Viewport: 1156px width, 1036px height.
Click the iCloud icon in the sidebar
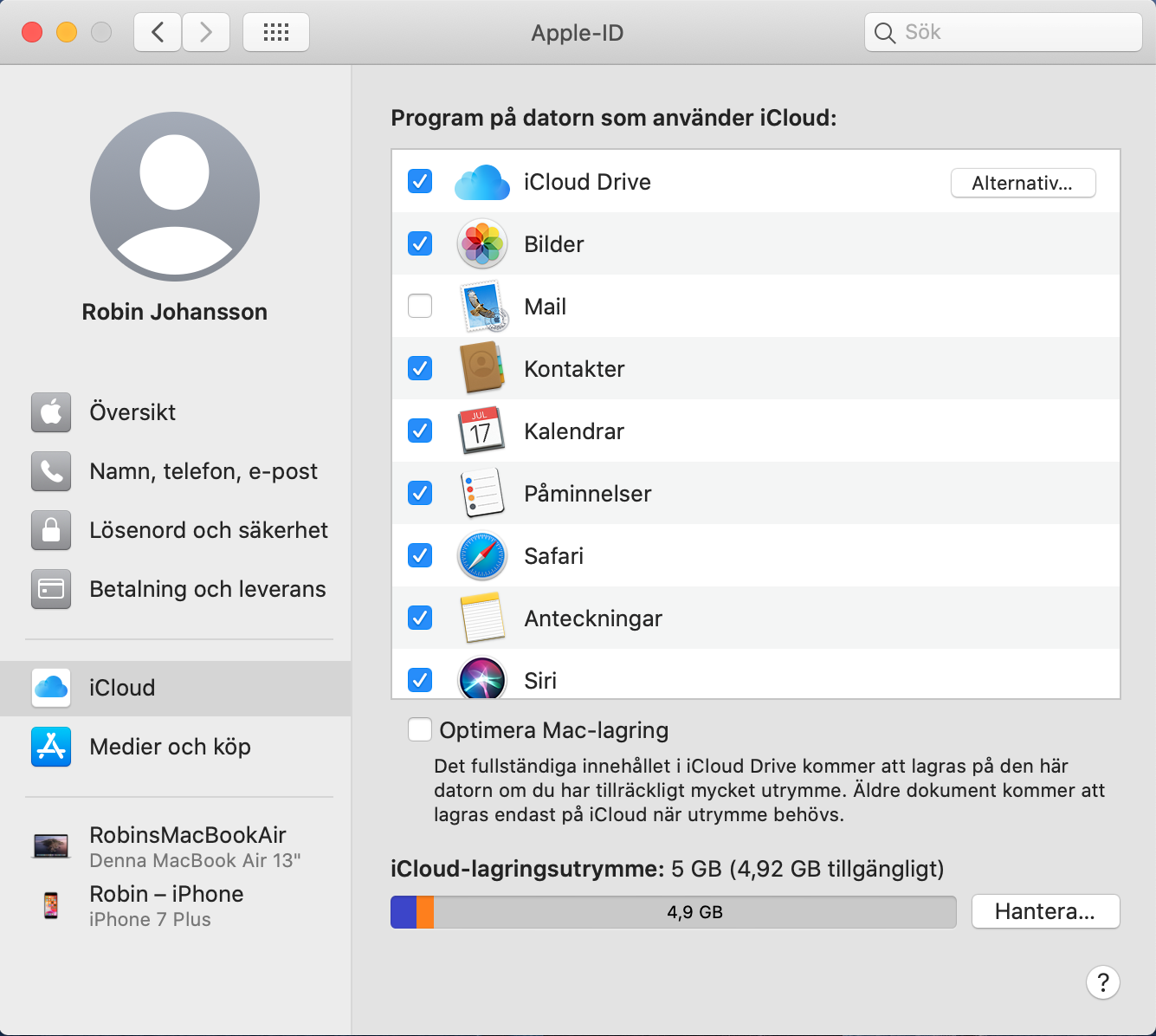click(x=51, y=688)
